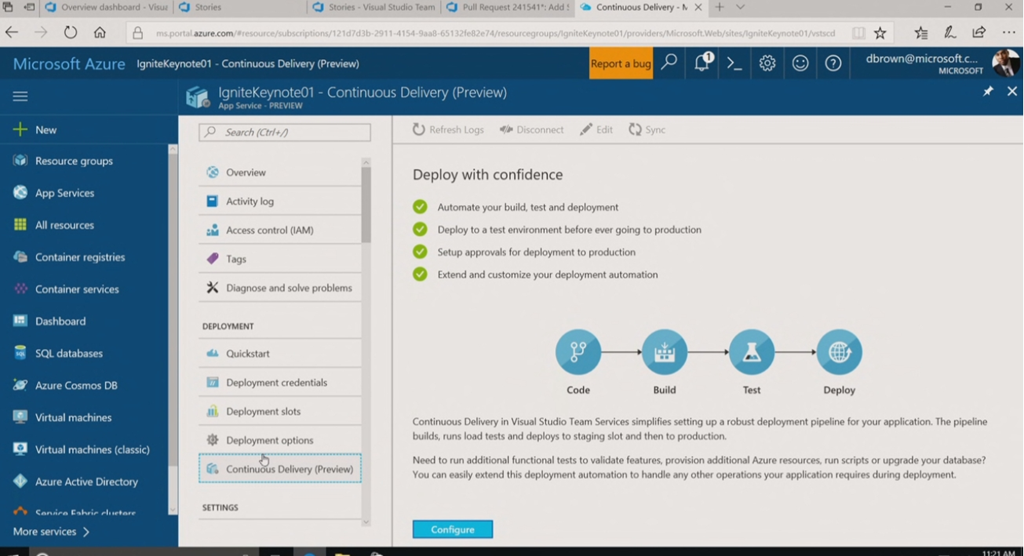
Task: Click the feedback smiley icon
Action: pos(800,63)
